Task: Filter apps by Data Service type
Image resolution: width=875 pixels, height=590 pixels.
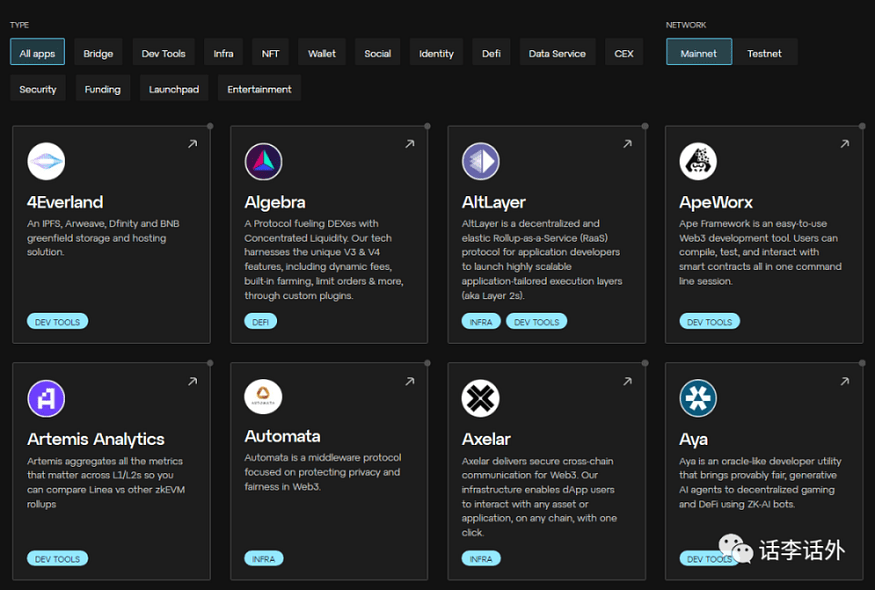Action: pyautogui.click(x=557, y=52)
